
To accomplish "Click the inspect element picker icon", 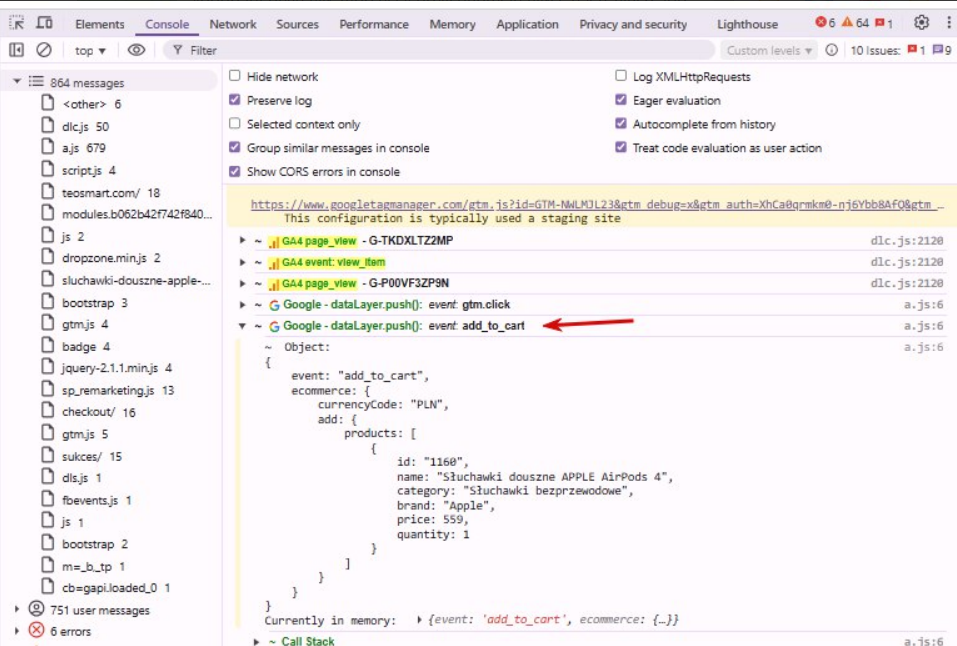I will coord(17,23).
